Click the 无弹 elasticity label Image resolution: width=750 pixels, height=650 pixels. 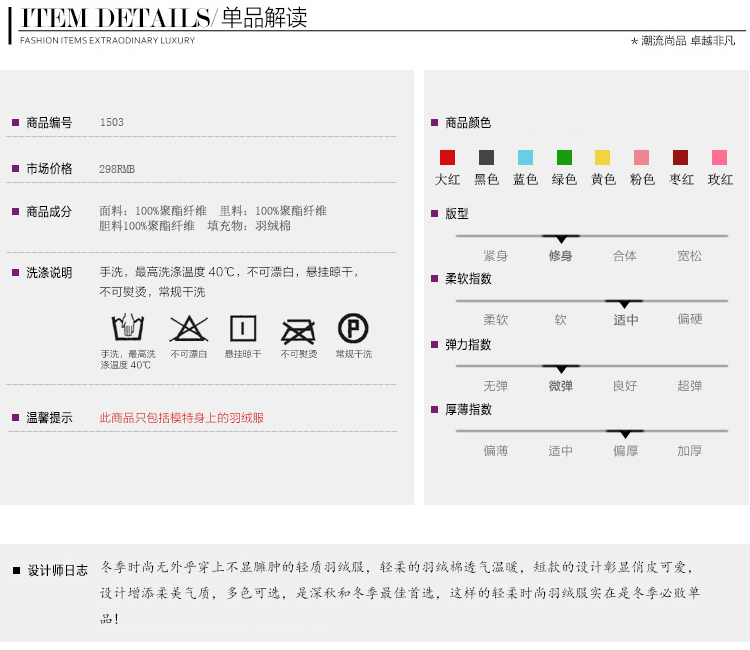pyautogui.click(x=496, y=386)
